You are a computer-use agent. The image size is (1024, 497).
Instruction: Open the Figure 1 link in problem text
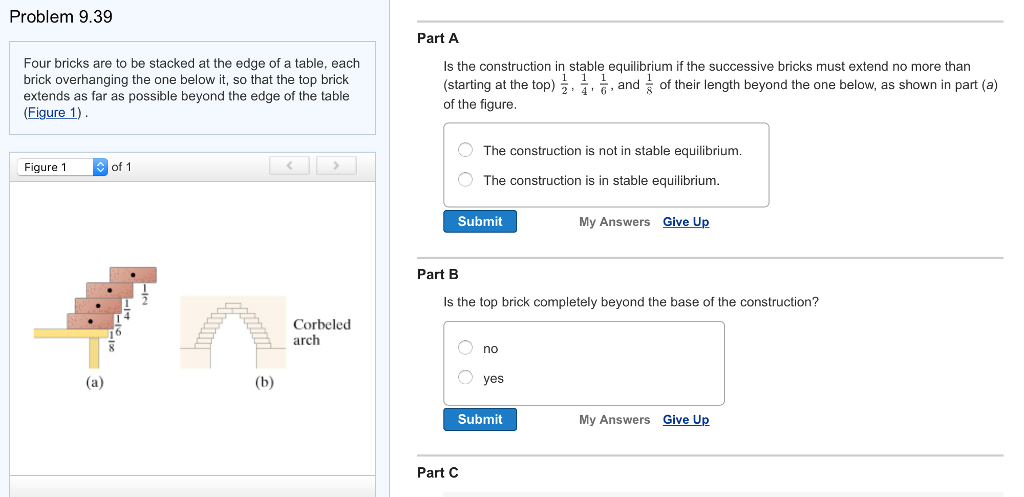pos(54,112)
